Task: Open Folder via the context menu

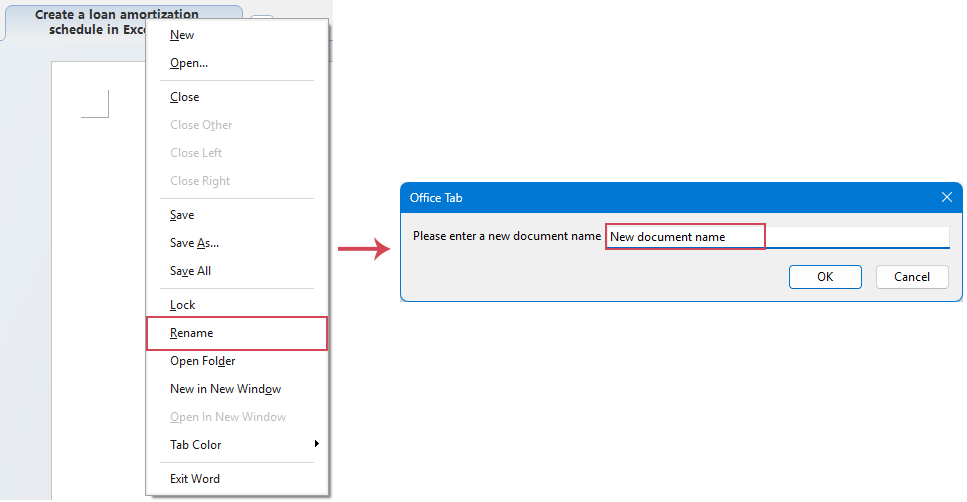Action: (202, 361)
